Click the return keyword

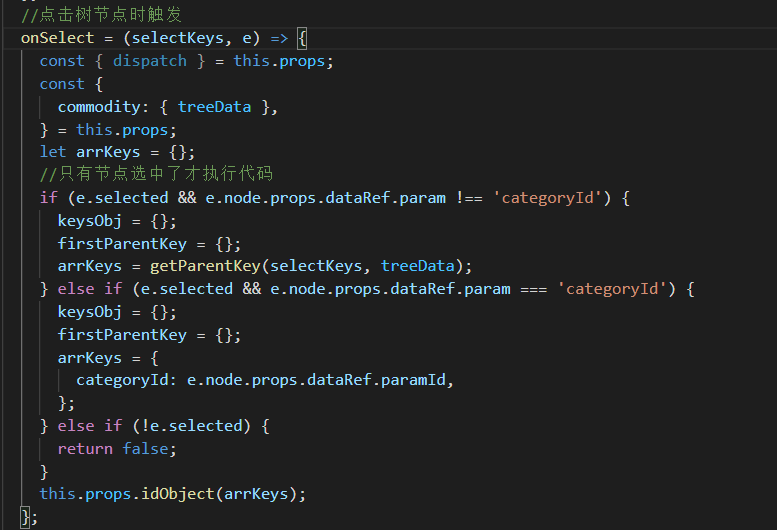click(x=85, y=449)
